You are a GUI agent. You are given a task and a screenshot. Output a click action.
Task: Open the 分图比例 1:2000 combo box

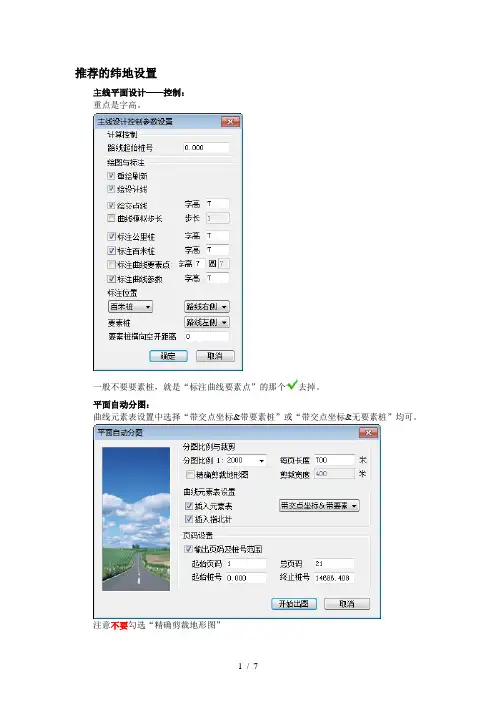pyautogui.click(x=246, y=460)
